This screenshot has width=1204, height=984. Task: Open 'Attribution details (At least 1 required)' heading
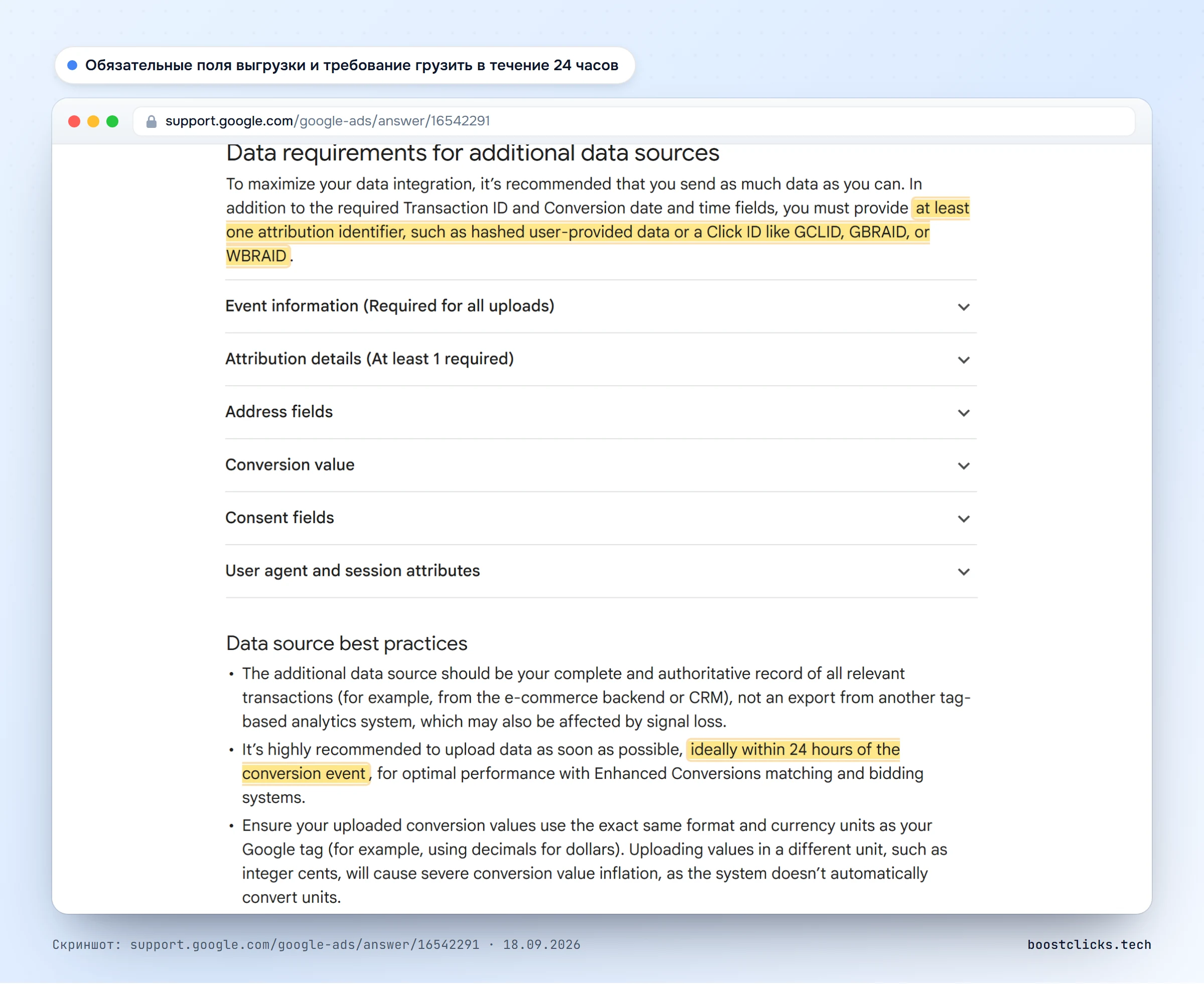370,359
